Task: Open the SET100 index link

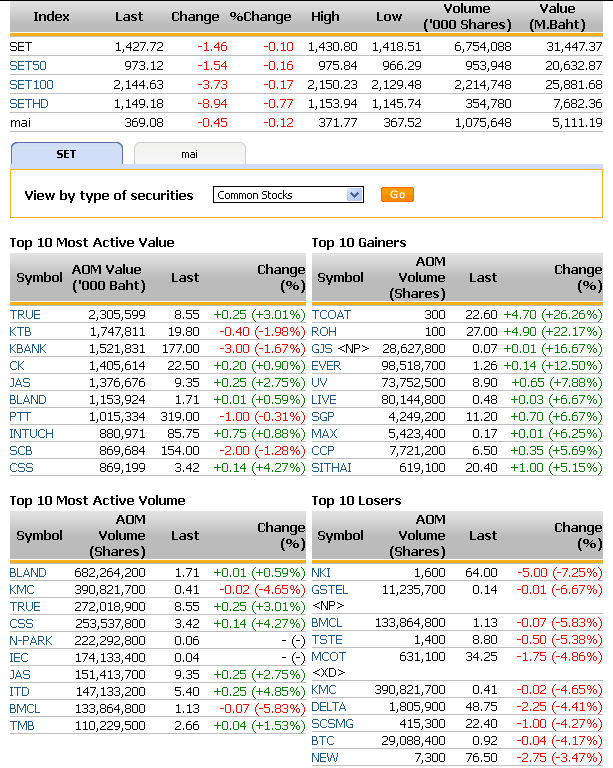Action: click(31, 84)
